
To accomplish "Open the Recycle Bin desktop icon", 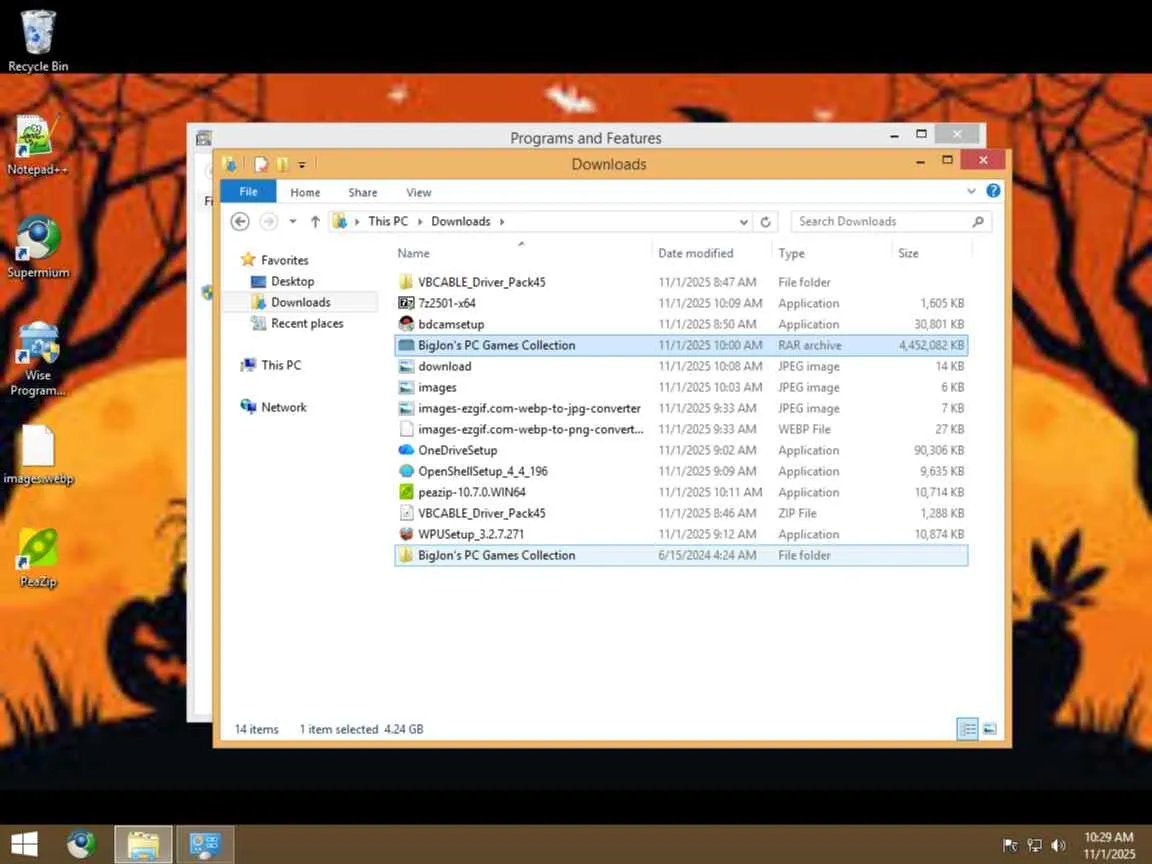I will pos(37,40).
